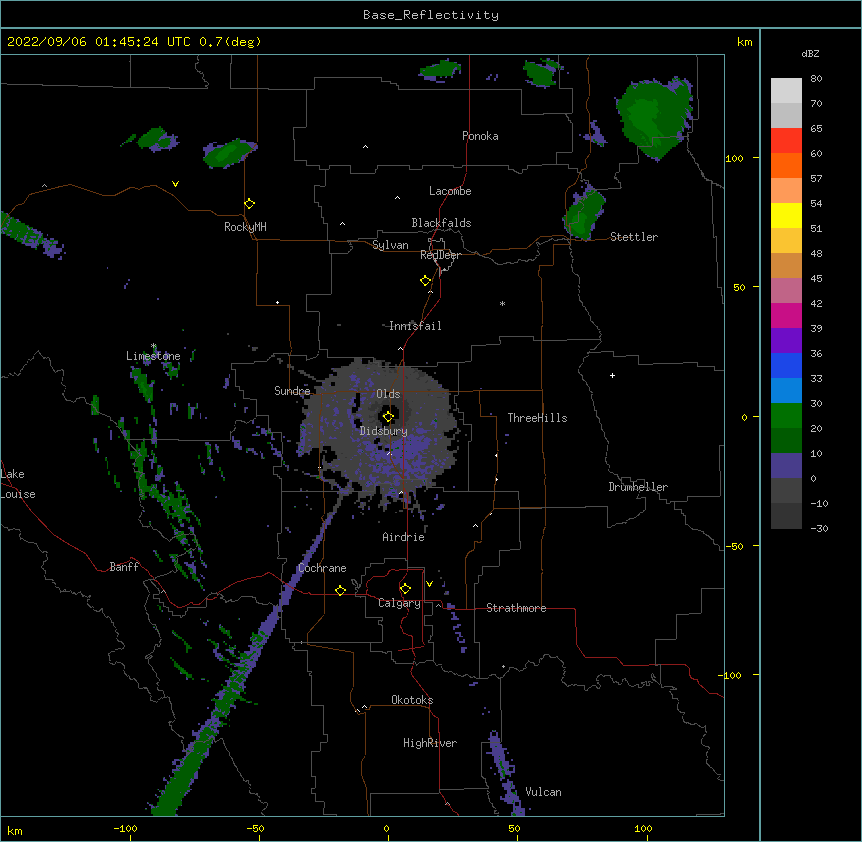Pick the light blue 30-33 dBZ swatch
This screenshot has height=842, width=862.
point(786,390)
